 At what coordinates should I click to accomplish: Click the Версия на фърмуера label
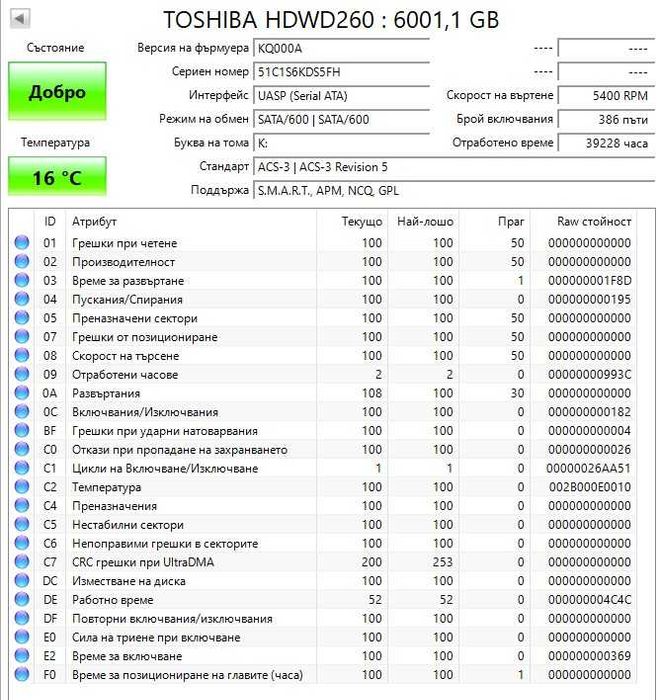click(193, 48)
